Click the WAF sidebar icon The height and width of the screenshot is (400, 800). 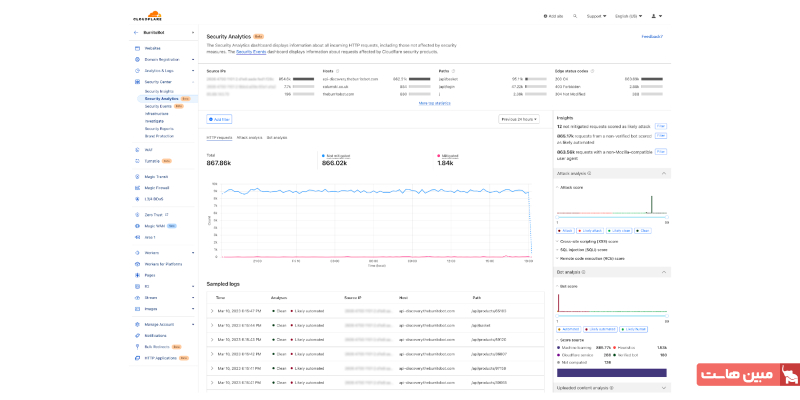(137, 150)
